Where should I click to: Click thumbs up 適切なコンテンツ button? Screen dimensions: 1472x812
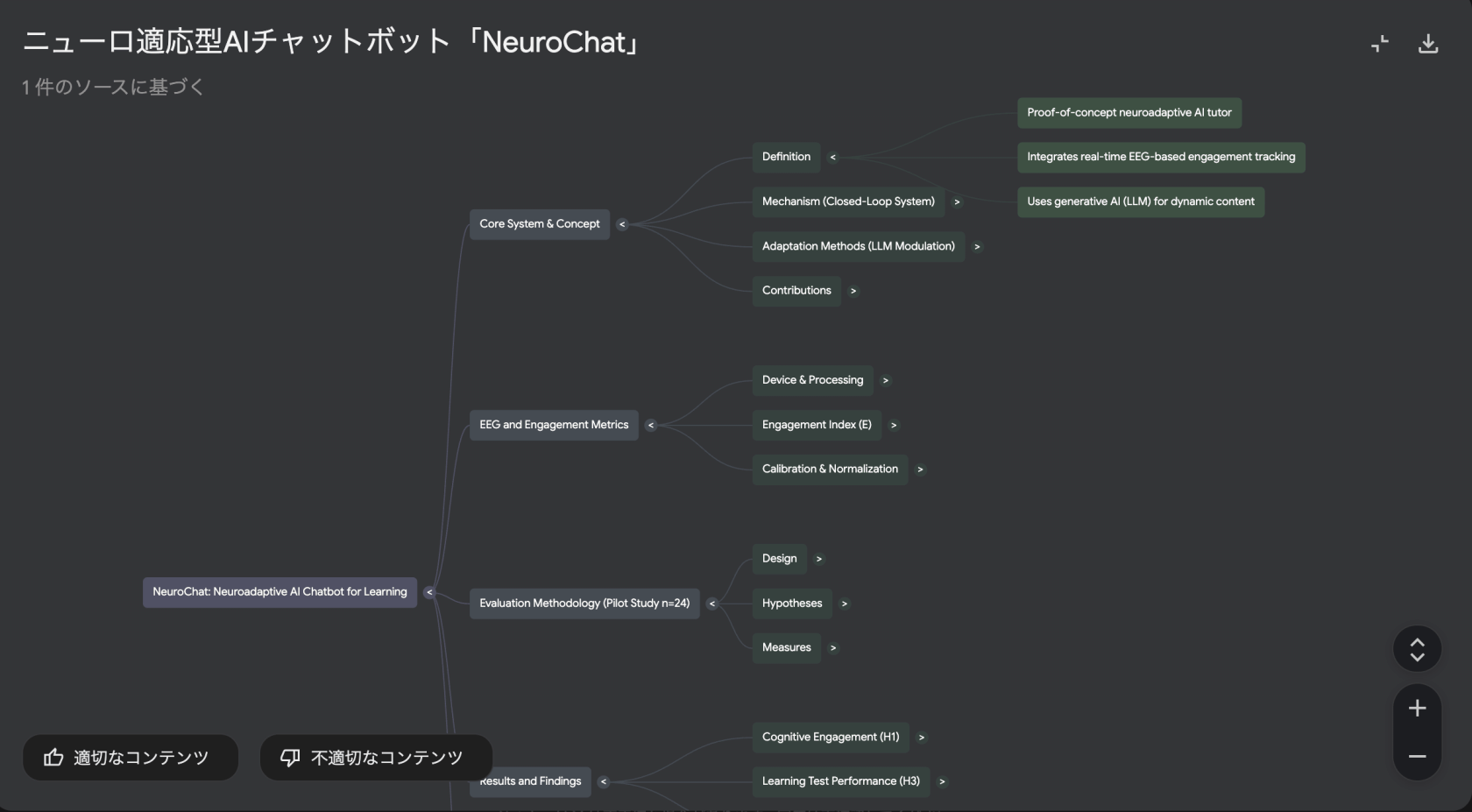pos(131,758)
